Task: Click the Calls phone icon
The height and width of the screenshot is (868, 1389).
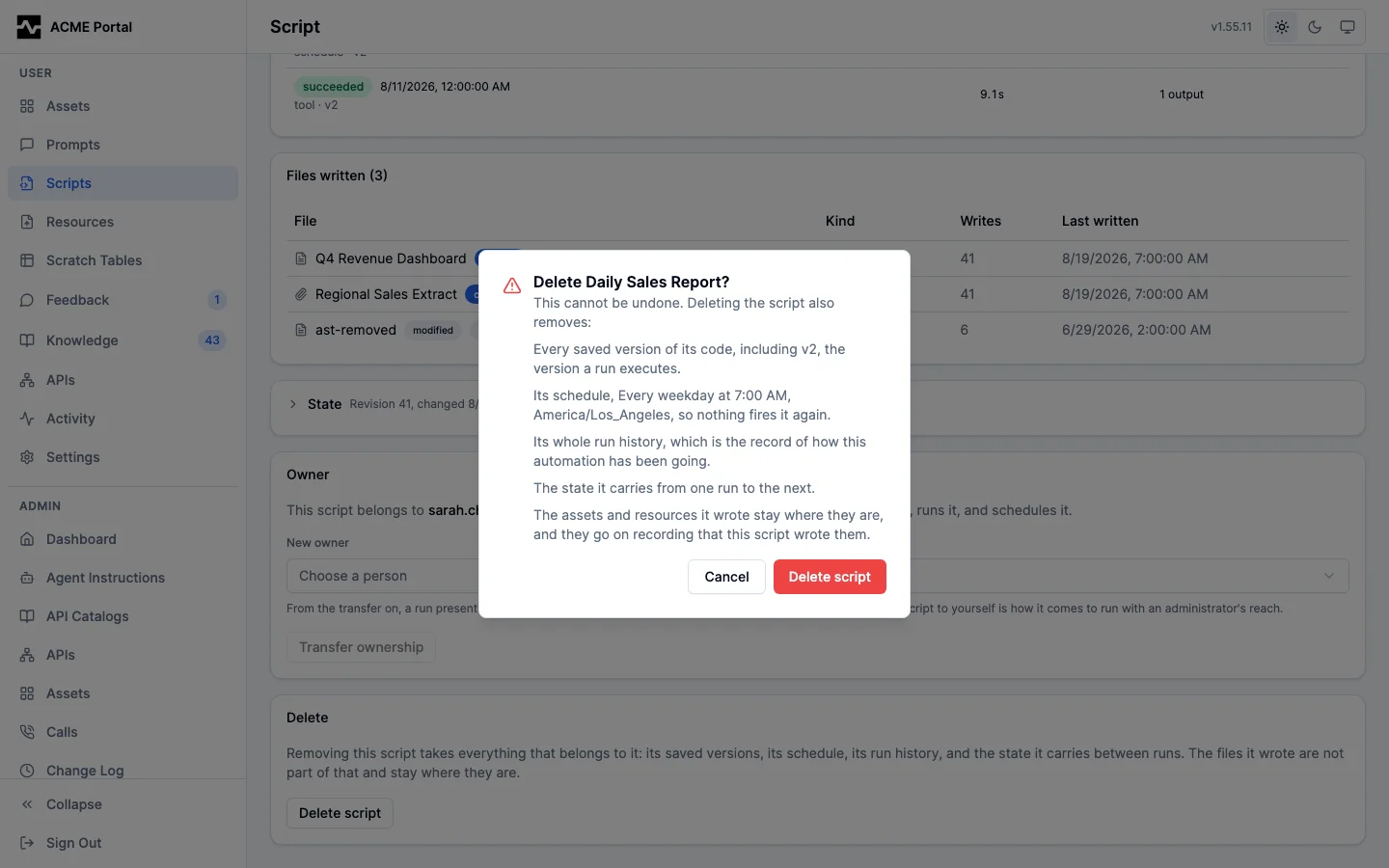Action: pyautogui.click(x=27, y=732)
